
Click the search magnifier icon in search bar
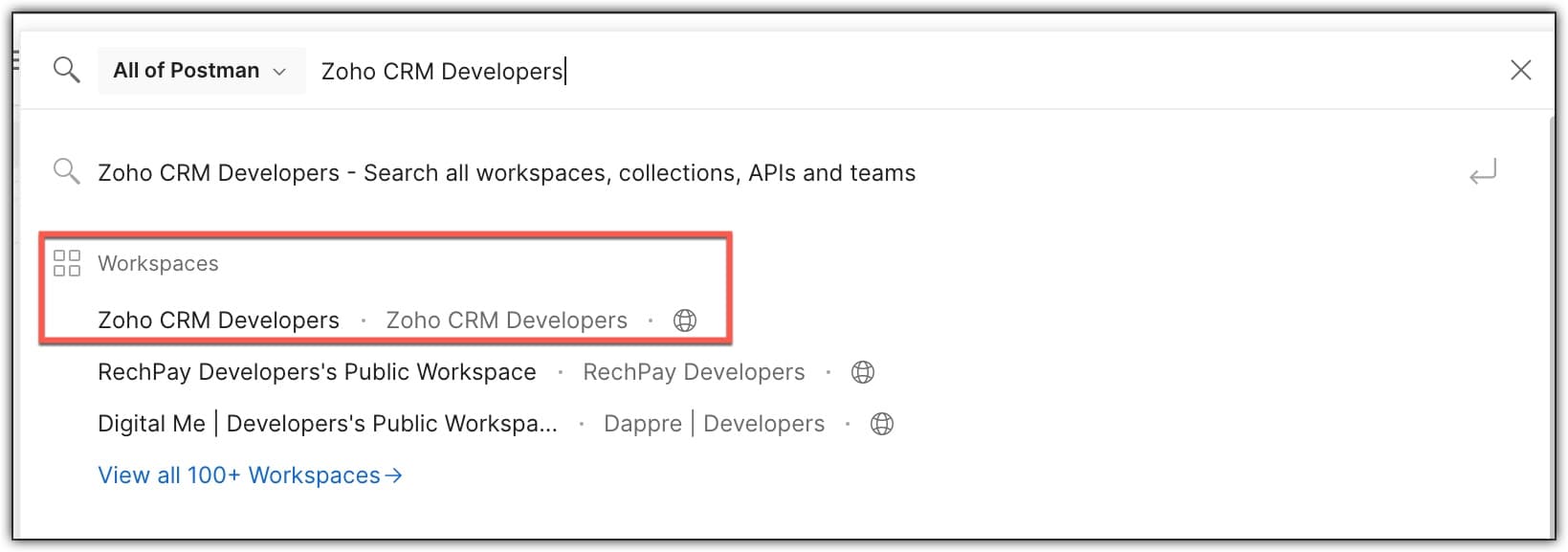pos(66,70)
